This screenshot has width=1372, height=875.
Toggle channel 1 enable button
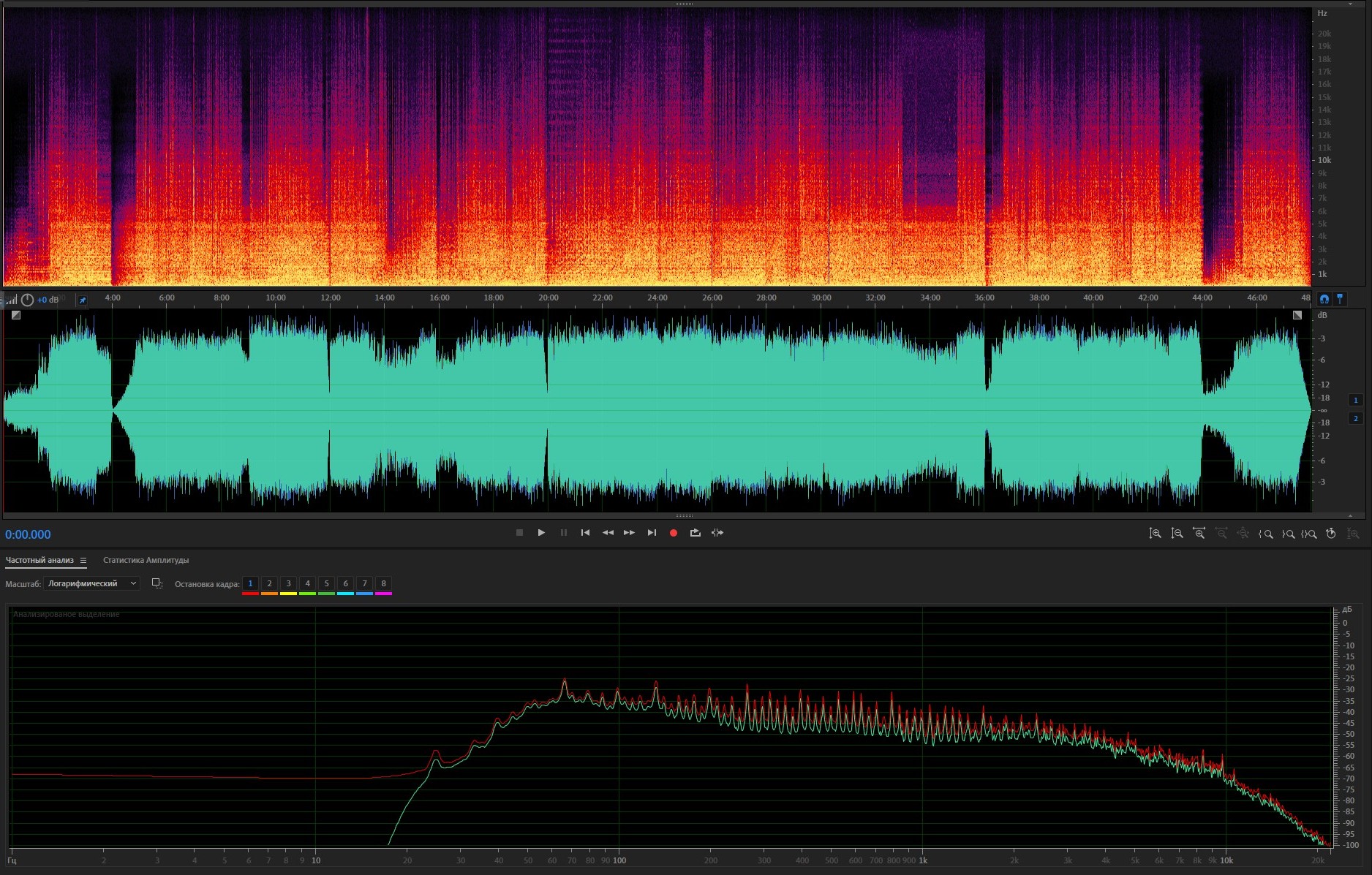click(x=1355, y=400)
